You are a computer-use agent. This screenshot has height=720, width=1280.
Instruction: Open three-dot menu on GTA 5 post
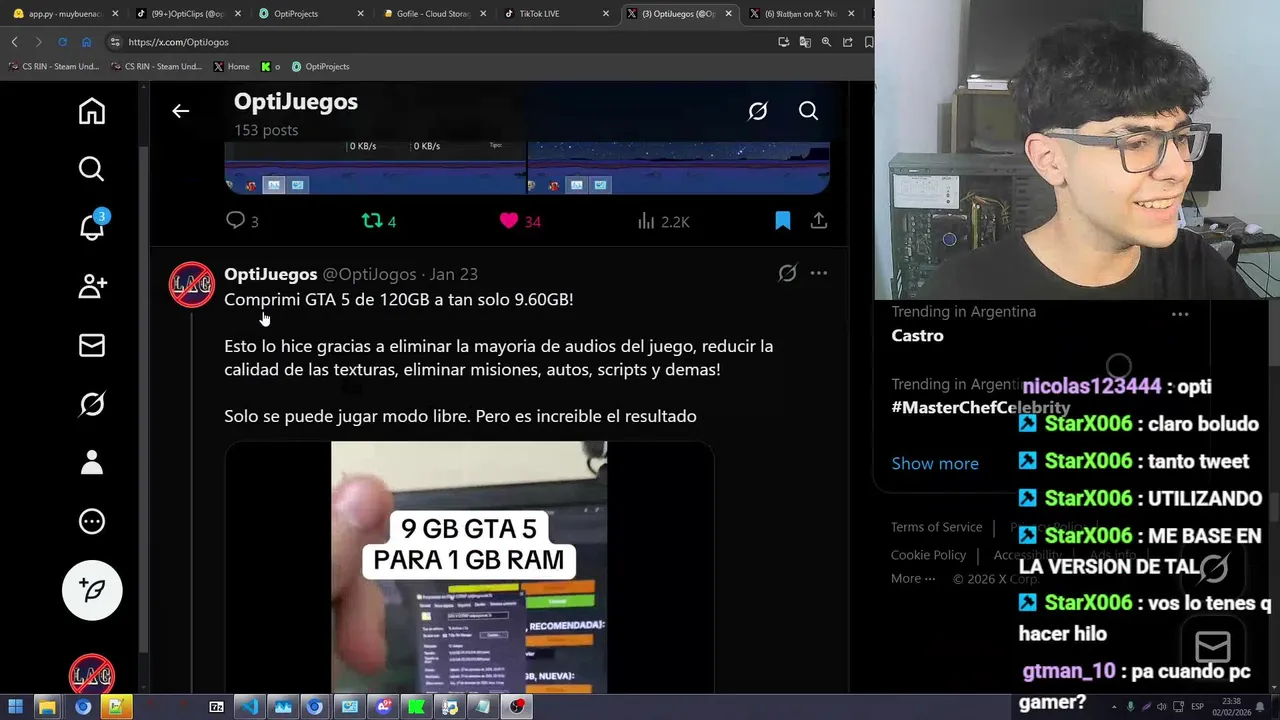(819, 273)
